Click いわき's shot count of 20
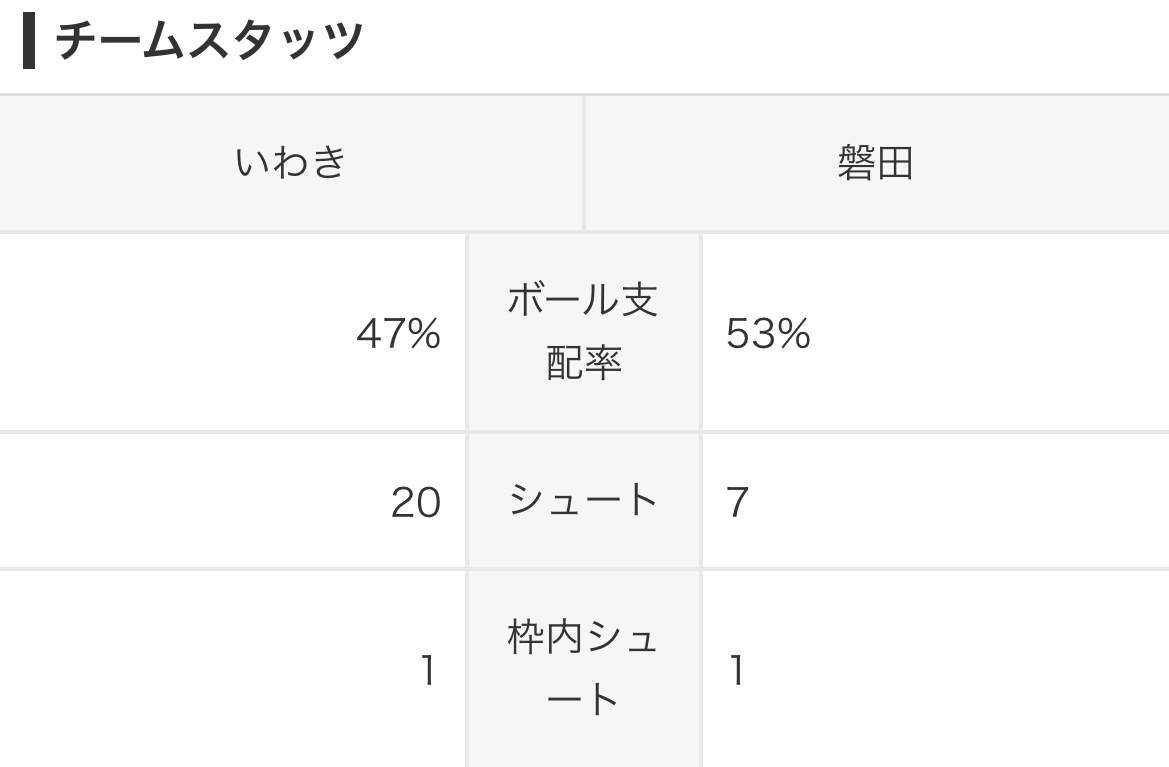Screen dimensions: 1169x767 coord(415,502)
